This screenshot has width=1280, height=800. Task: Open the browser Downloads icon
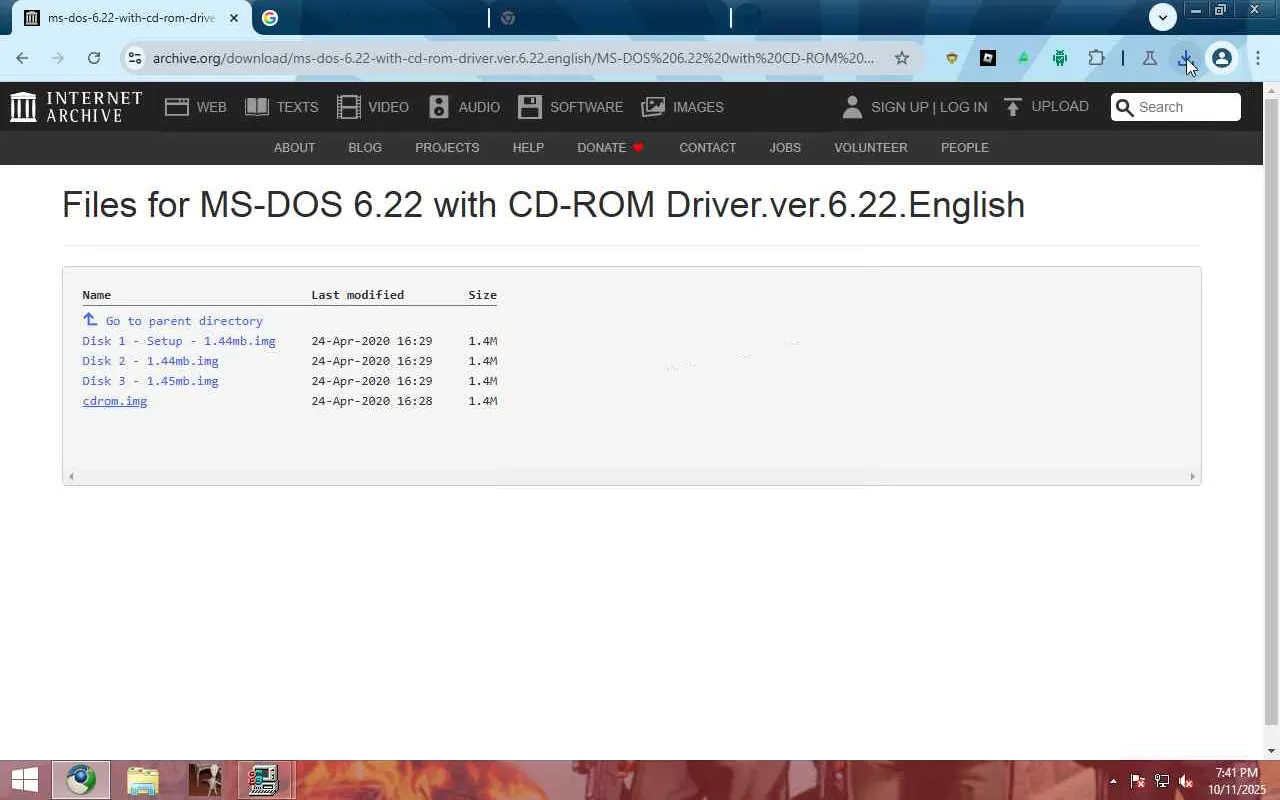point(1186,58)
